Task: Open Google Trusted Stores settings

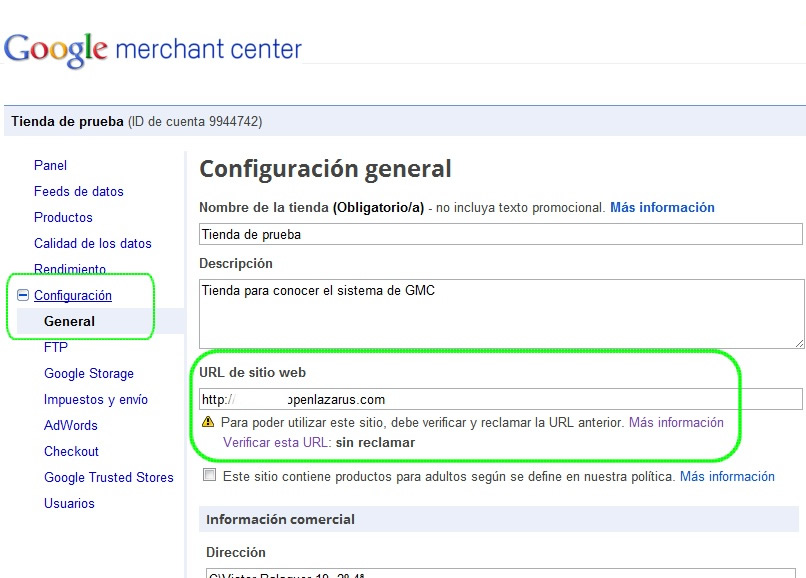Action: point(109,477)
